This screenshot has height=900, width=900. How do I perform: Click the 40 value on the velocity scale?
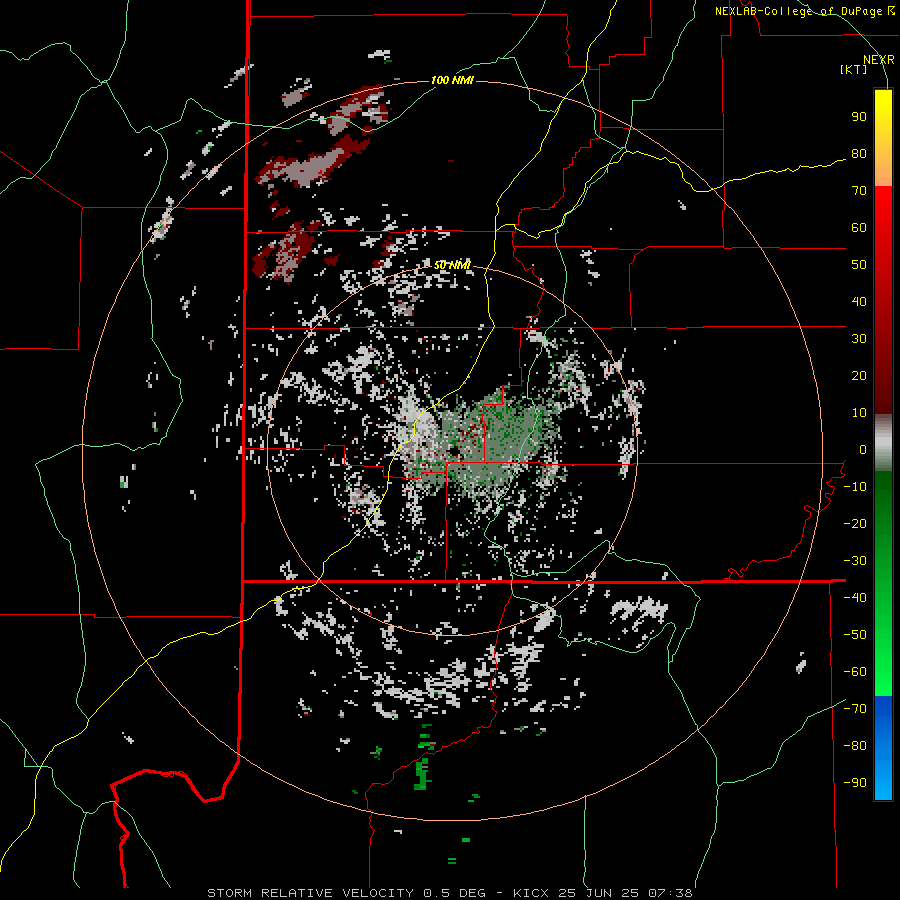point(859,302)
